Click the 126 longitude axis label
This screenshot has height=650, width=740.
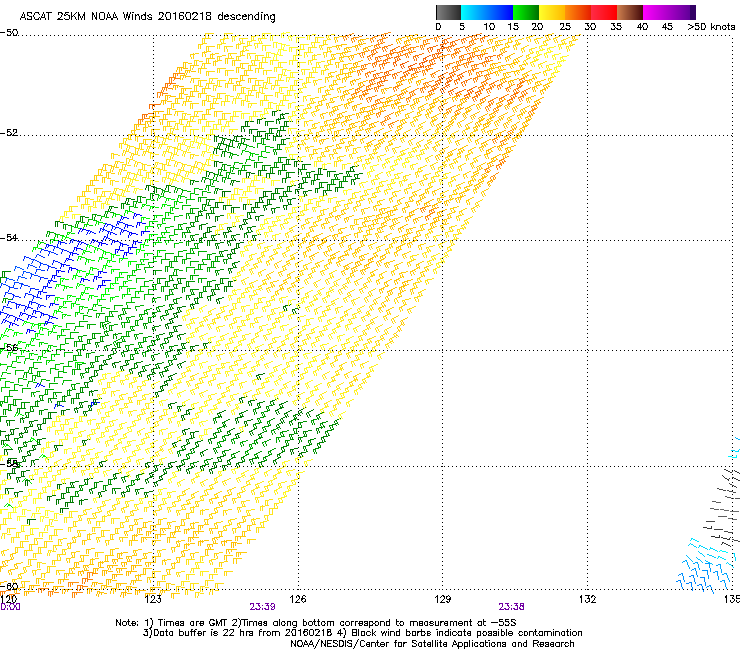298,599
